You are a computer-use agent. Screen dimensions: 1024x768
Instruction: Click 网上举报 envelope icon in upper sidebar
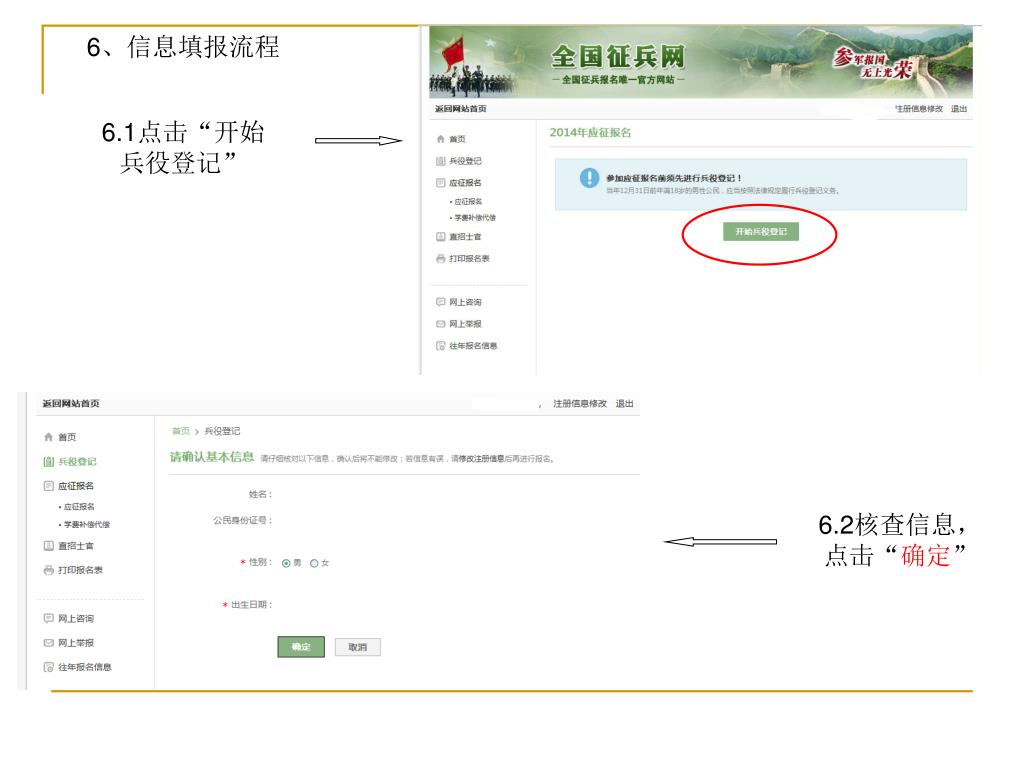pyautogui.click(x=440, y=324)
